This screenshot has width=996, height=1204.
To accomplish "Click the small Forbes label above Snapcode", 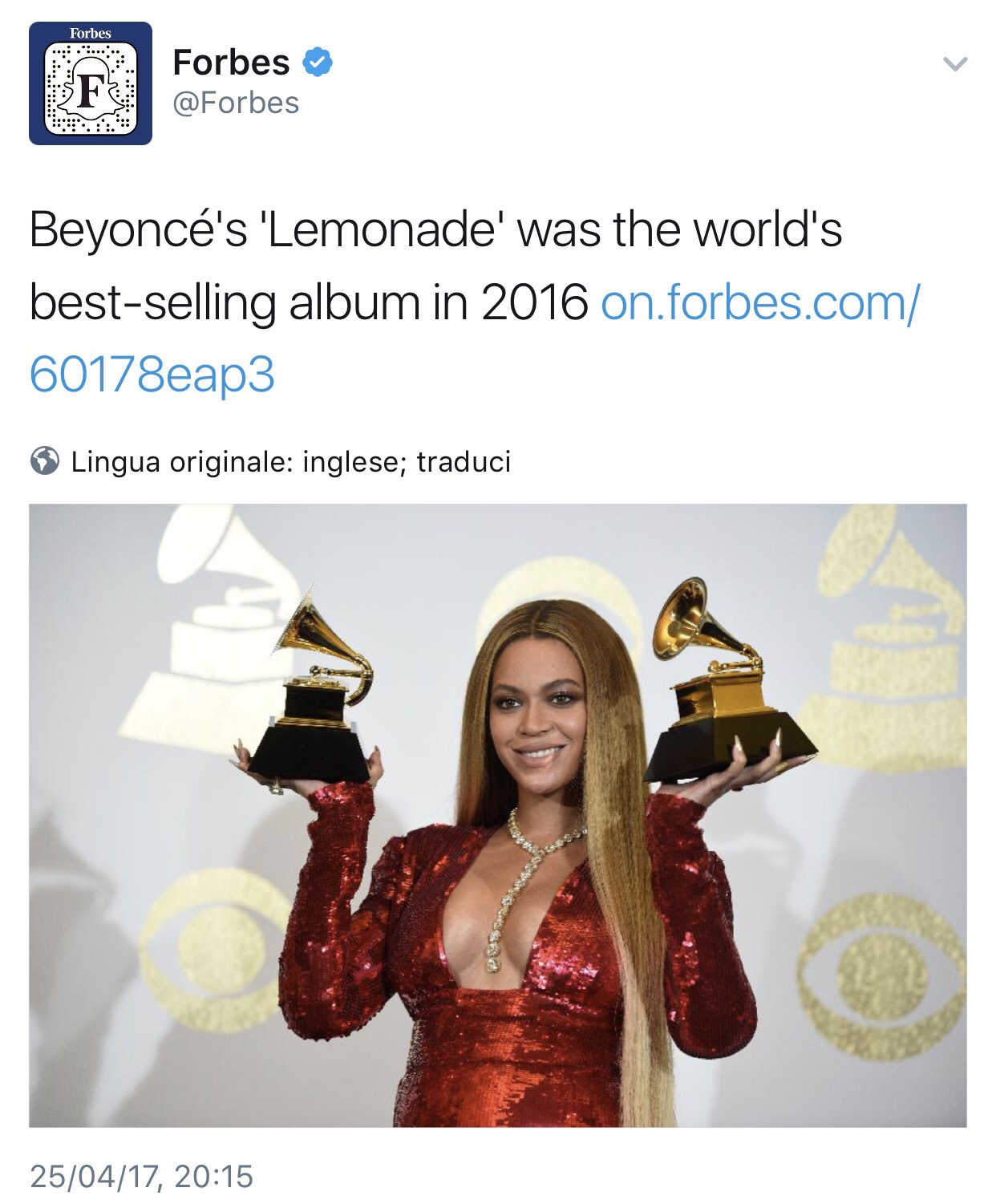I will (90, 33).
